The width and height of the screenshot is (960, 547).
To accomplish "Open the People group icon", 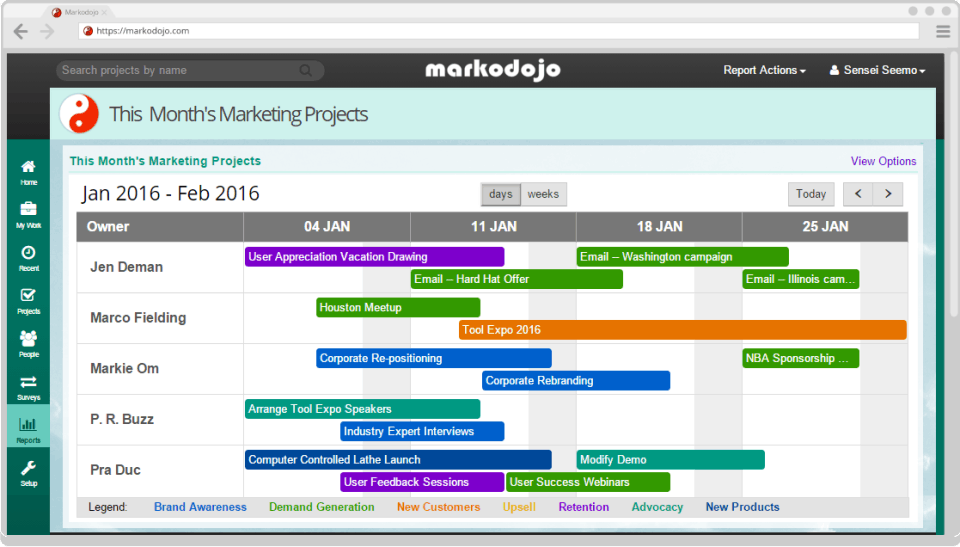I will (28, 338).
